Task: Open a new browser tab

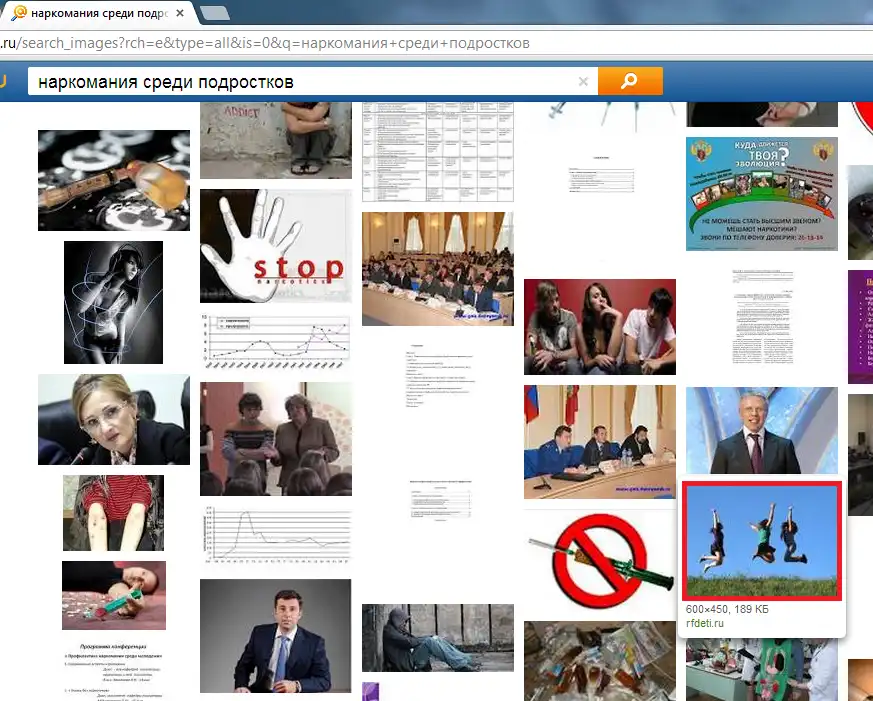Action: click(214, 13)
